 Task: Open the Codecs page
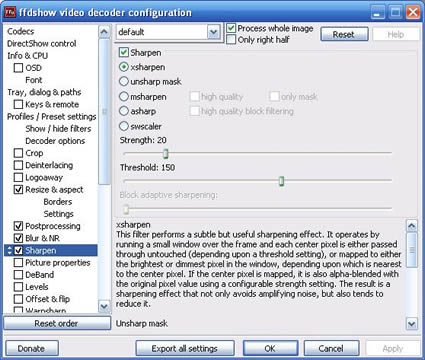click(x=21, y=31)
